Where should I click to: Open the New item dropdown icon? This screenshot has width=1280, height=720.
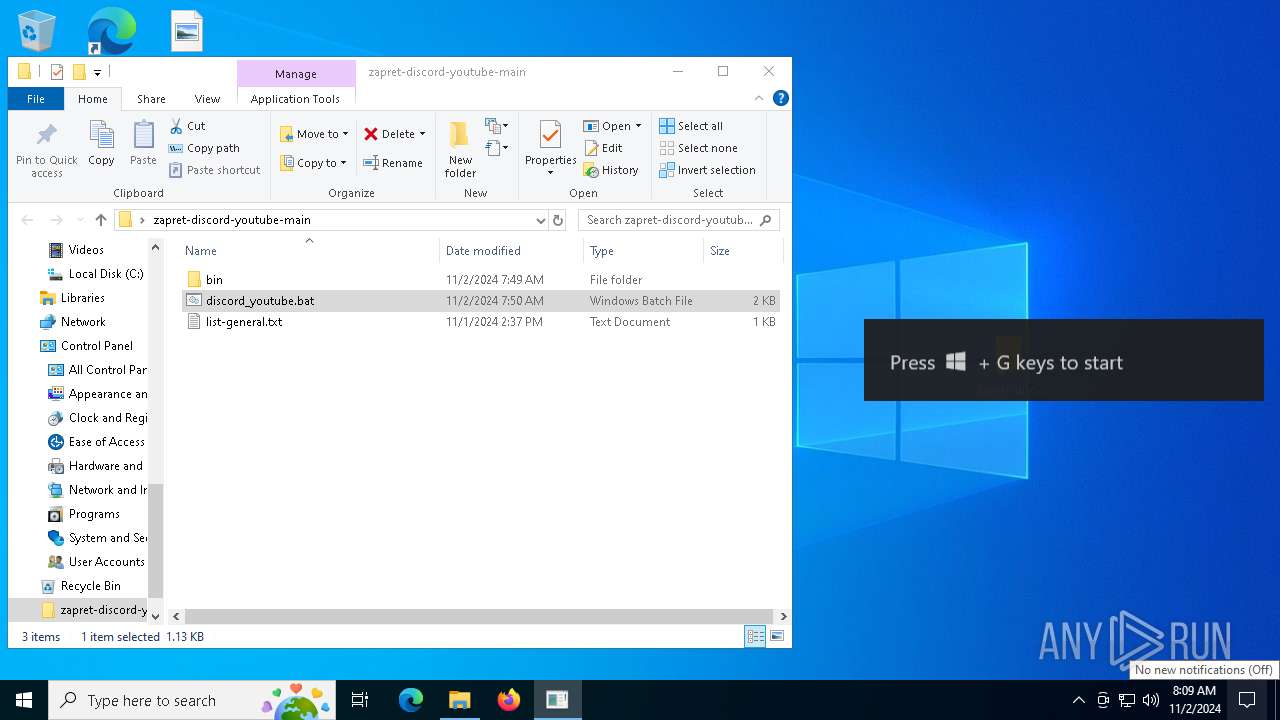tap(497, 126)
